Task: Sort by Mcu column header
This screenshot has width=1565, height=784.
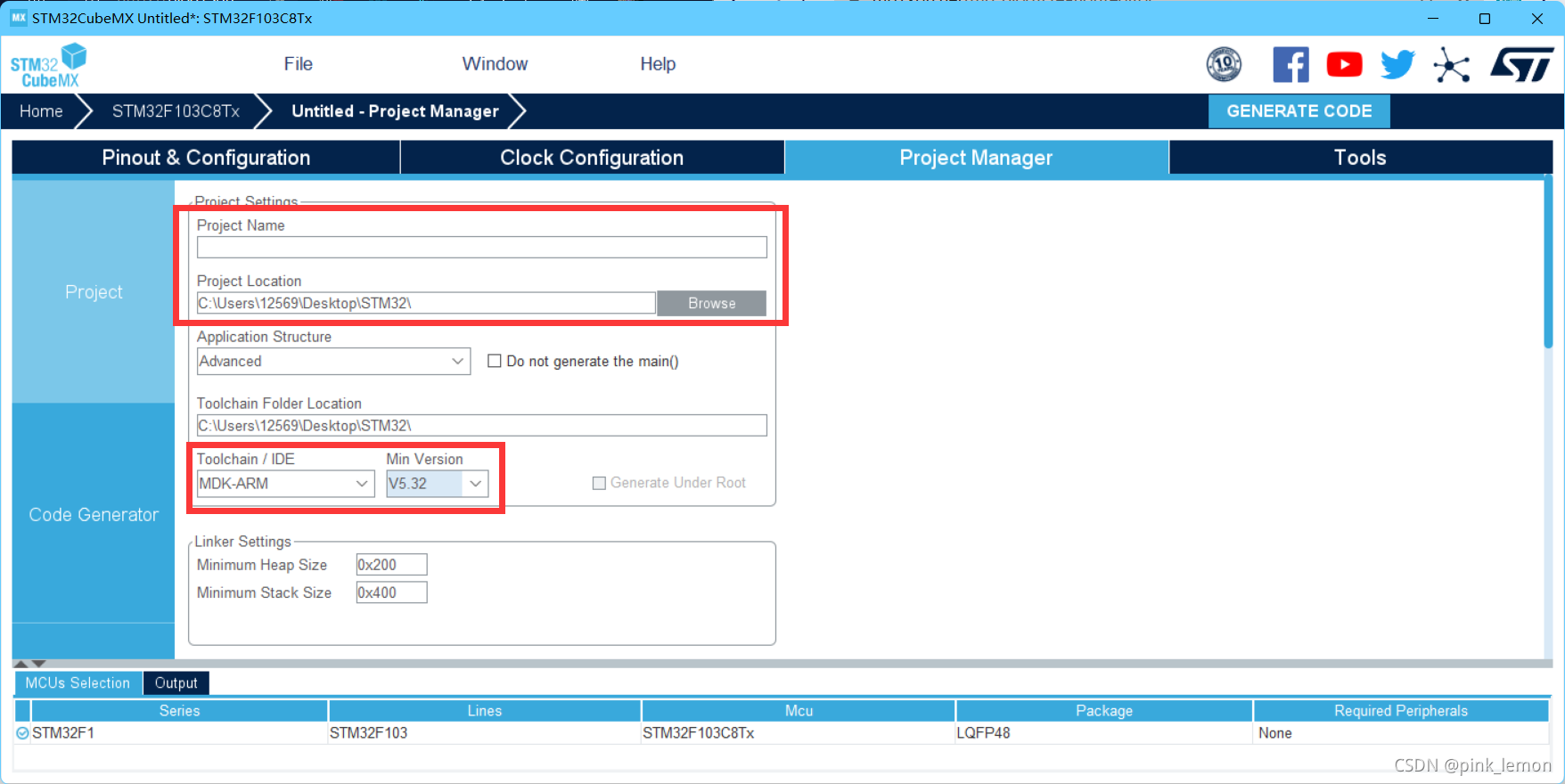Action: [x=799, y=711]
